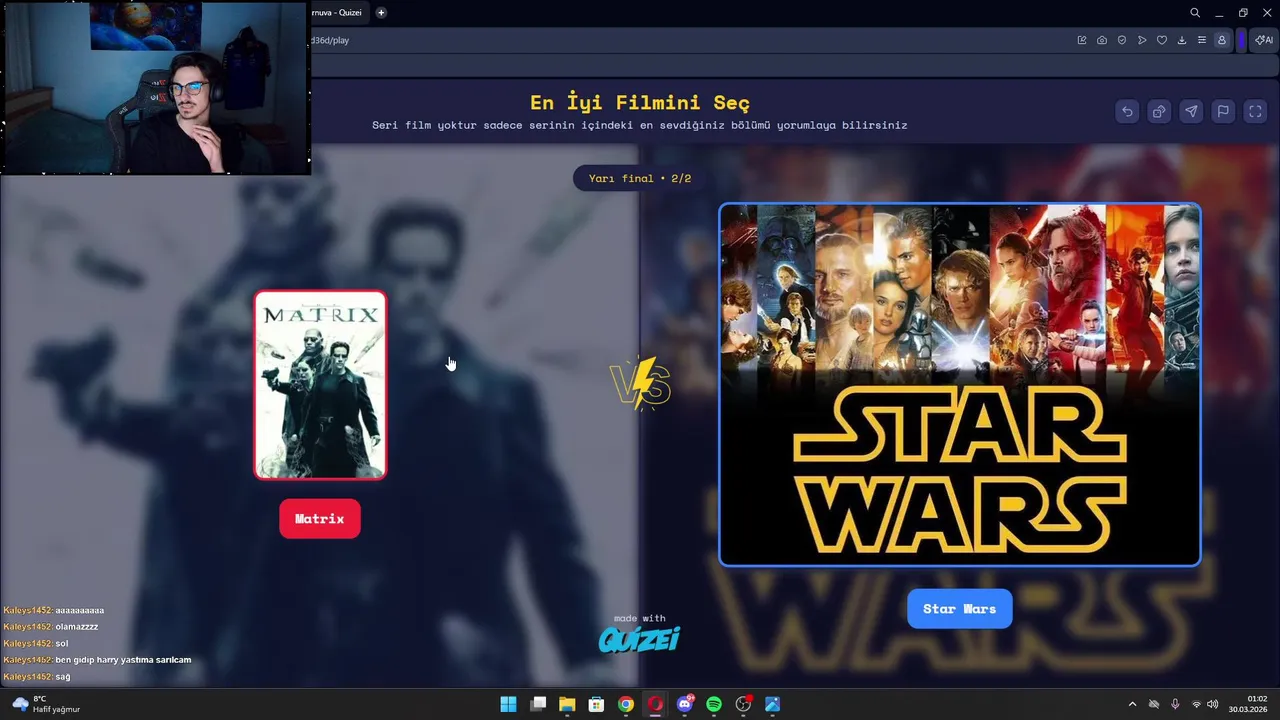Click the blue color swatch beside profile
Screen dimensions: 1280x720
(1241, 40)
